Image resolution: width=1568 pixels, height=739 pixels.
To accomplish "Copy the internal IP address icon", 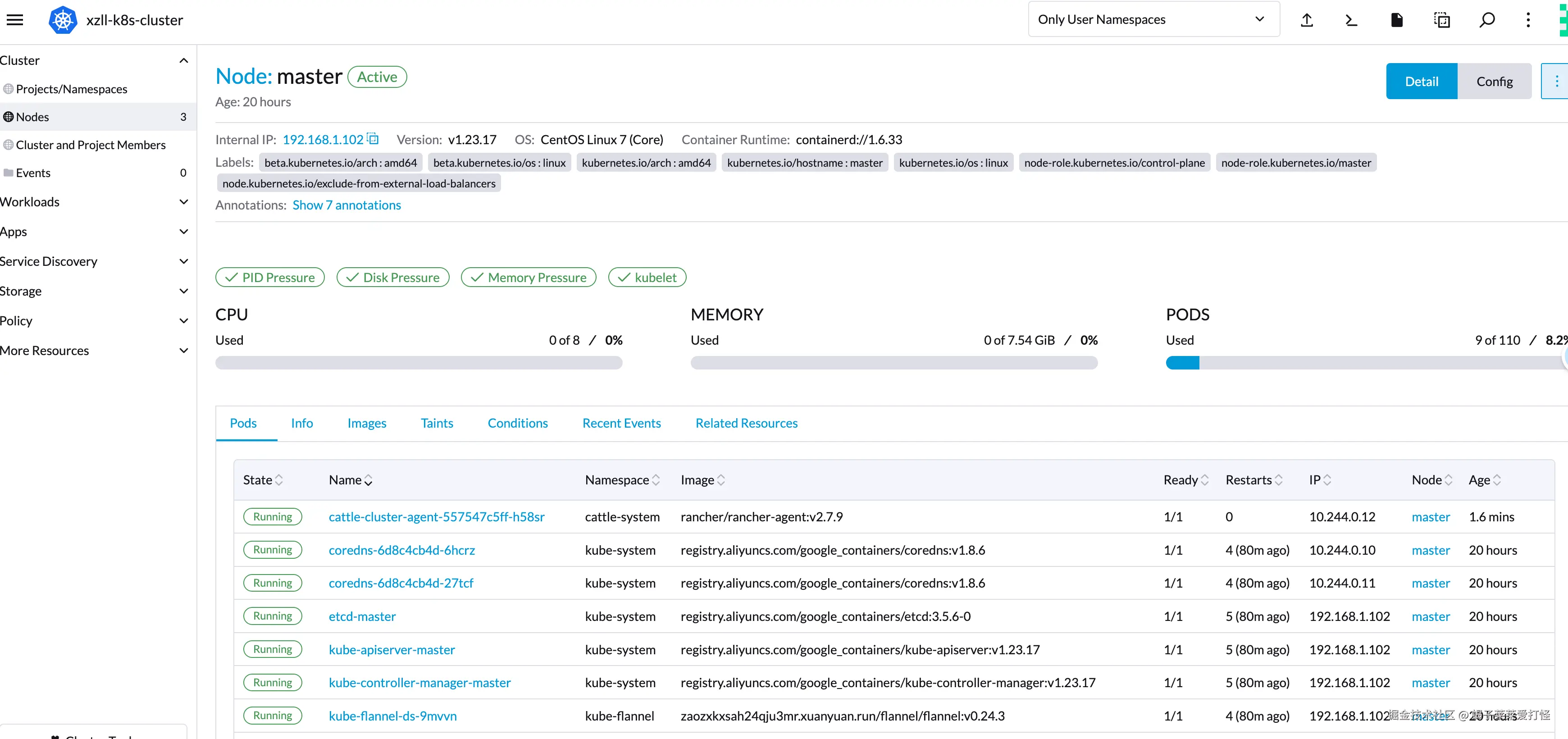I will [373, 139].
